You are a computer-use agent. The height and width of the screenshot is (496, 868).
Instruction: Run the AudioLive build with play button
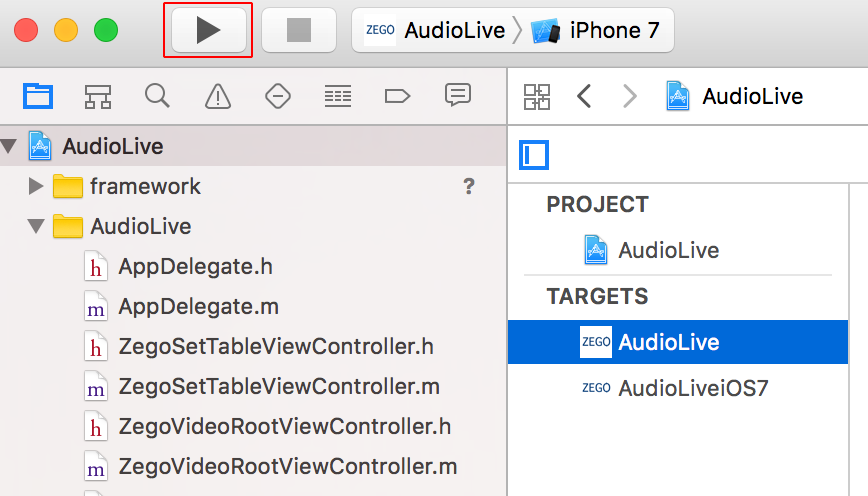[208, 30]
